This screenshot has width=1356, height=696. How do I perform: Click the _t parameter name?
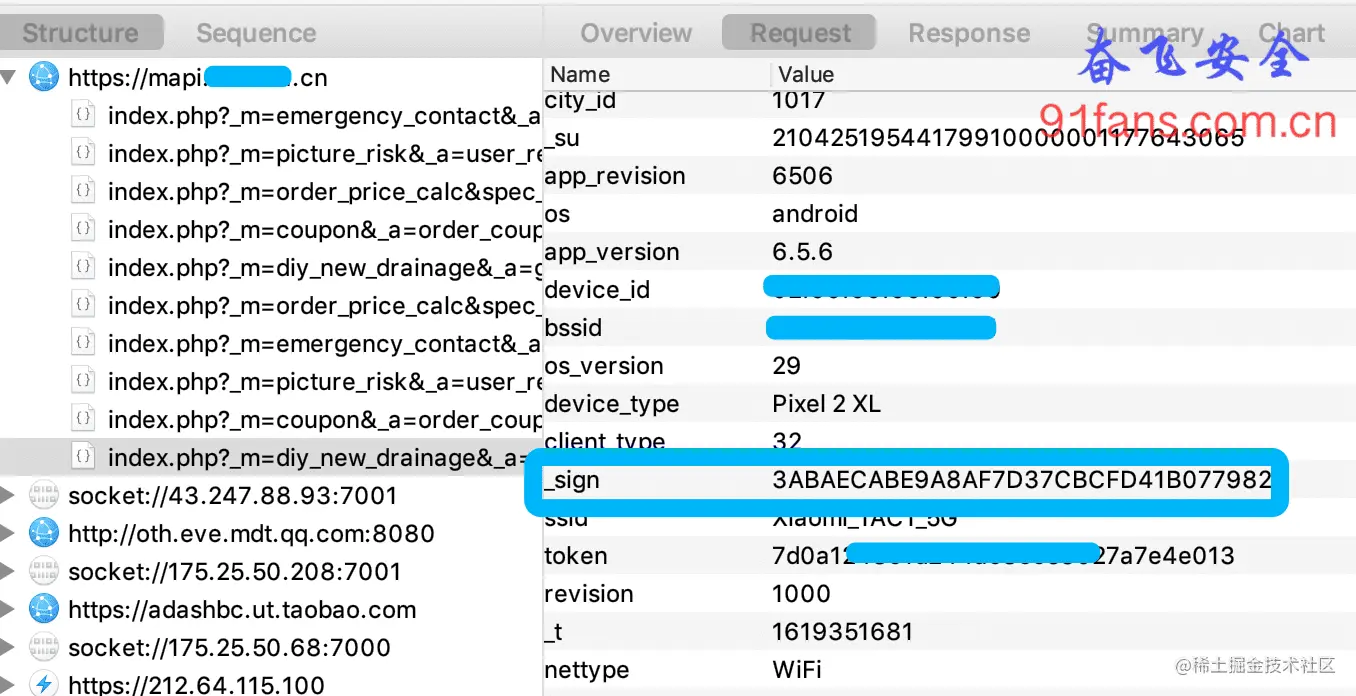tap(554, 632)
